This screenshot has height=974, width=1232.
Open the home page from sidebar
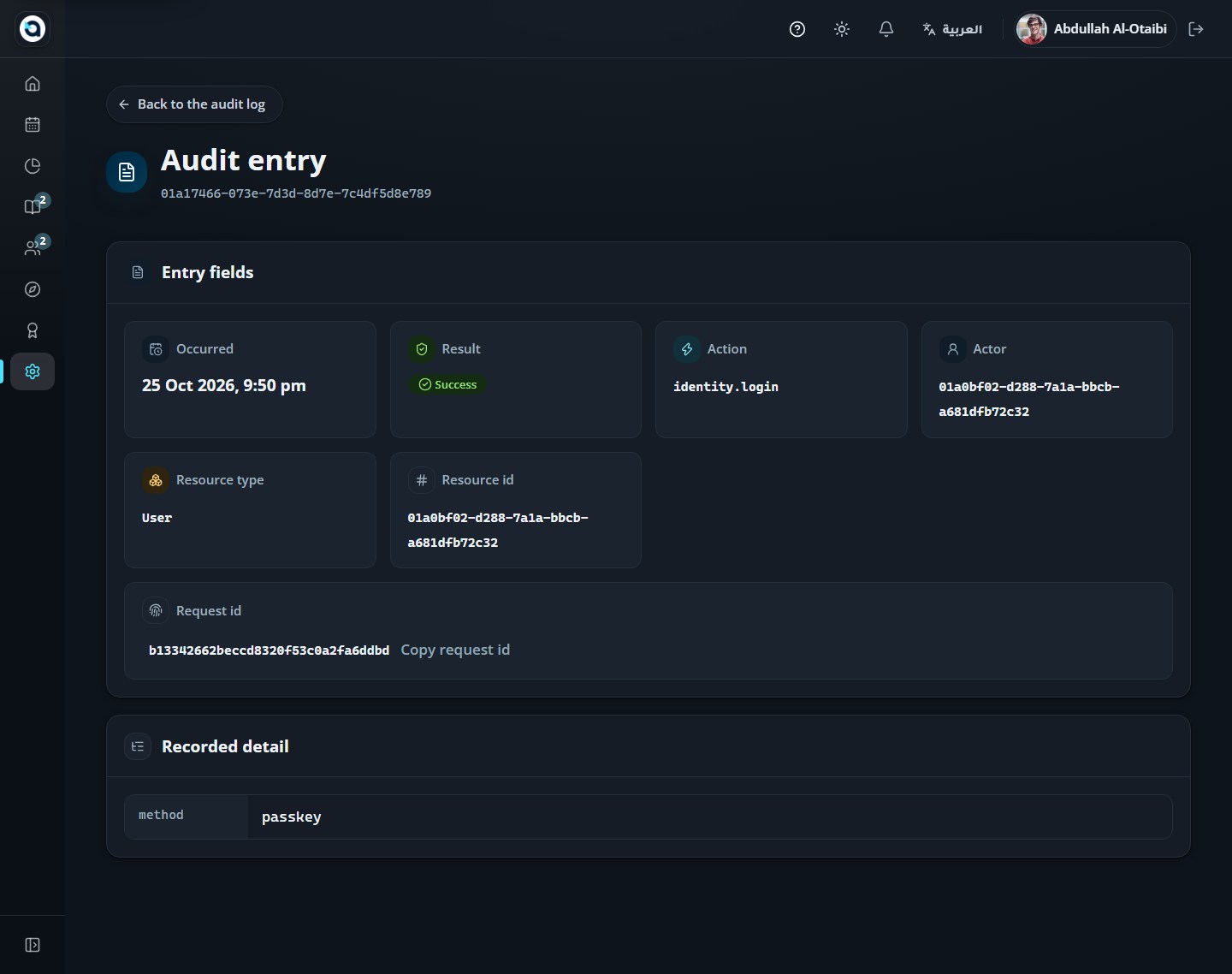33,84
